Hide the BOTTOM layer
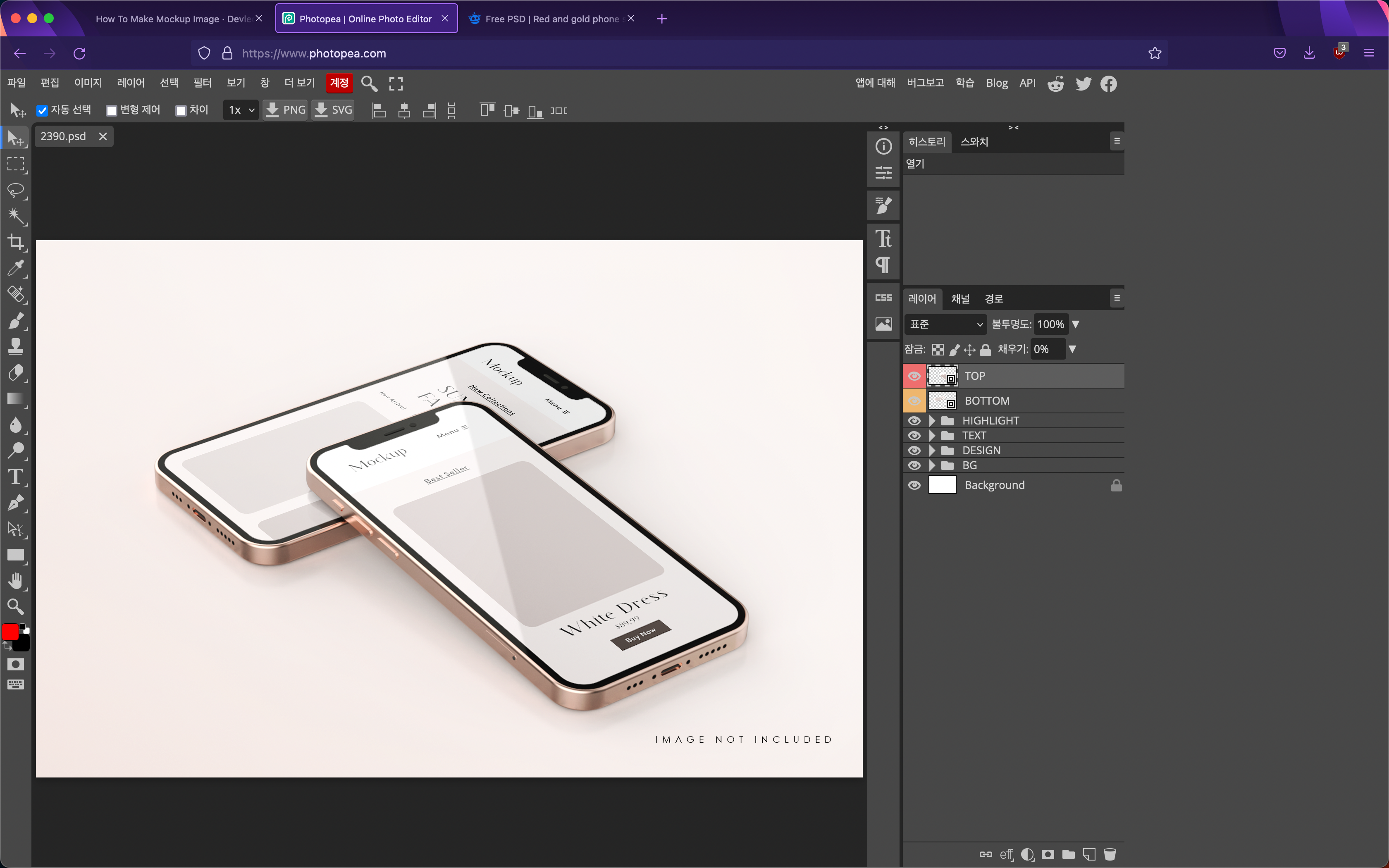This screenshot has height=868, width=1389. click(x=914, y=401)
